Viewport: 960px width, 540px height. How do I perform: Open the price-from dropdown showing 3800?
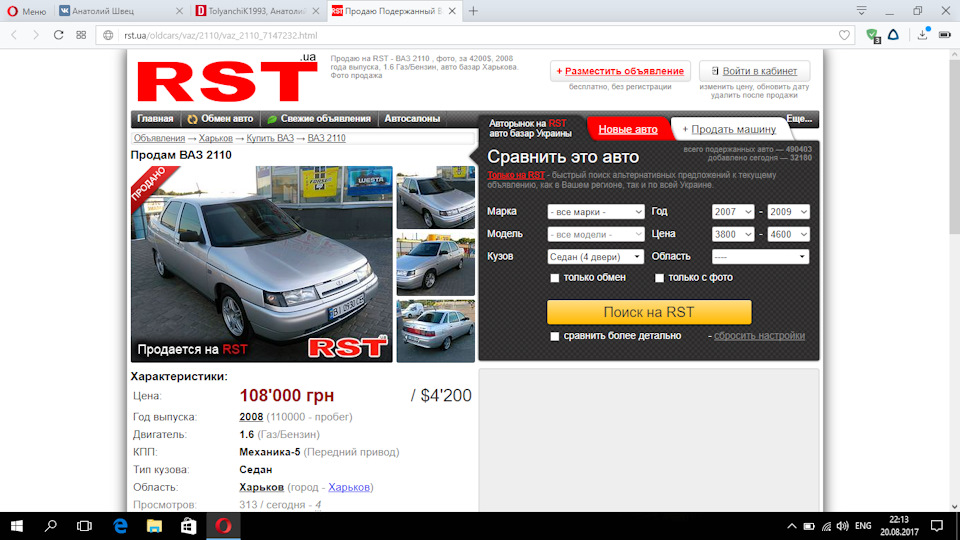[x=733, y=234]
